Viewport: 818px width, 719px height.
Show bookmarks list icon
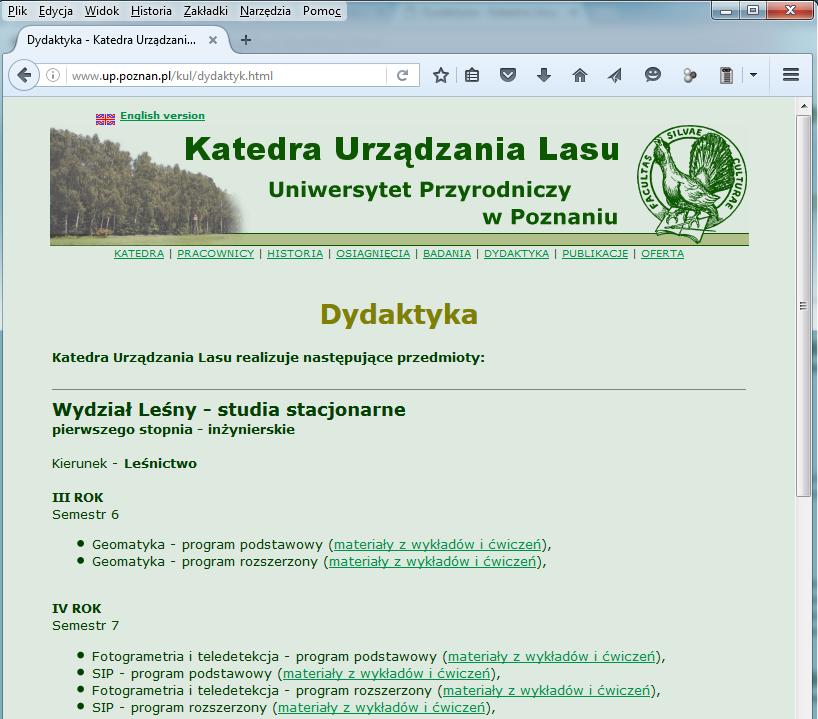pos(472,75)
